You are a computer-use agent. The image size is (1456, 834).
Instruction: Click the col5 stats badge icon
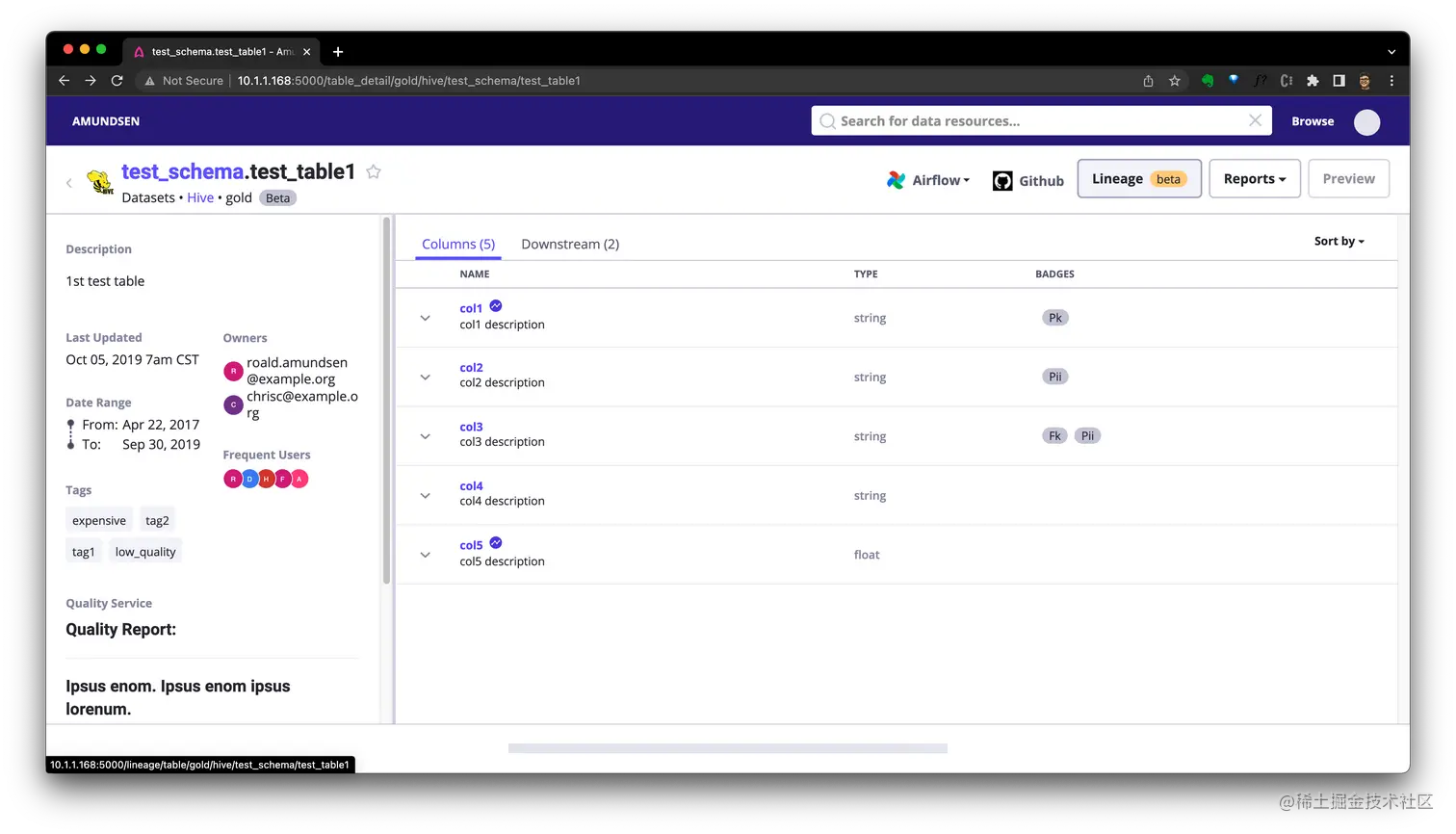pyautogui.click(x=496, y=543)
